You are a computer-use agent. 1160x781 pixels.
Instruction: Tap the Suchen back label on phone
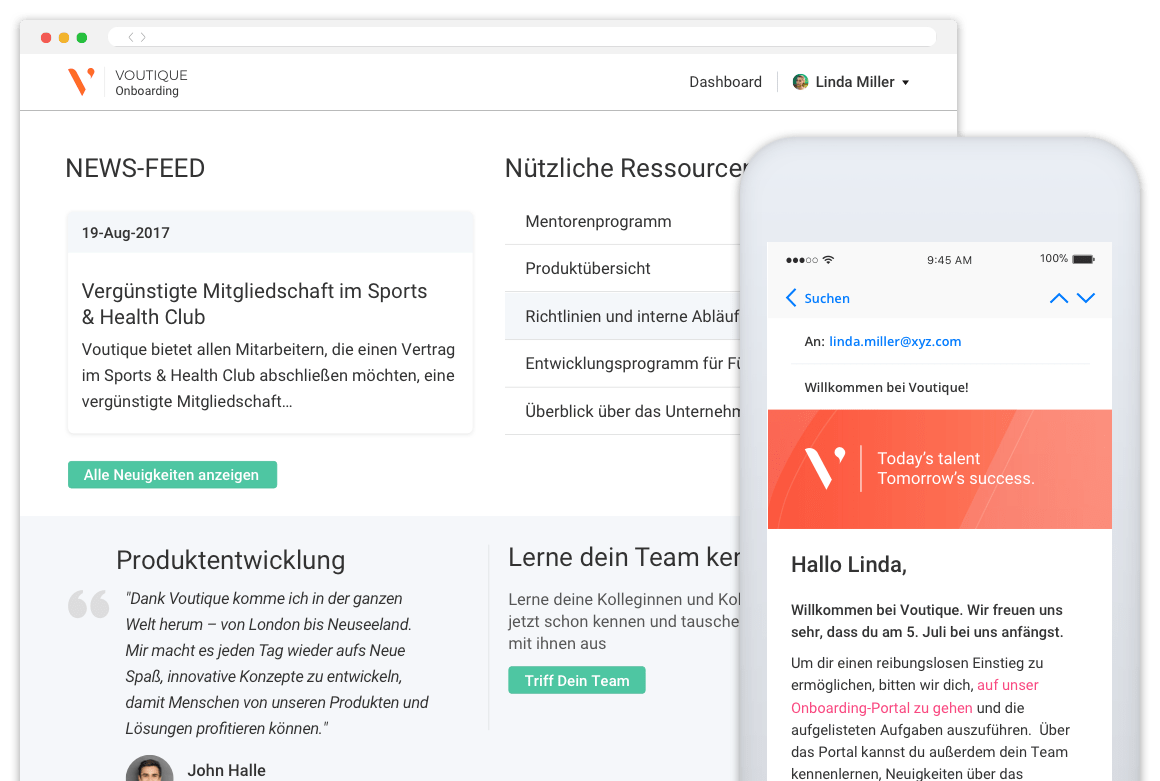click(x=827, y=299)
